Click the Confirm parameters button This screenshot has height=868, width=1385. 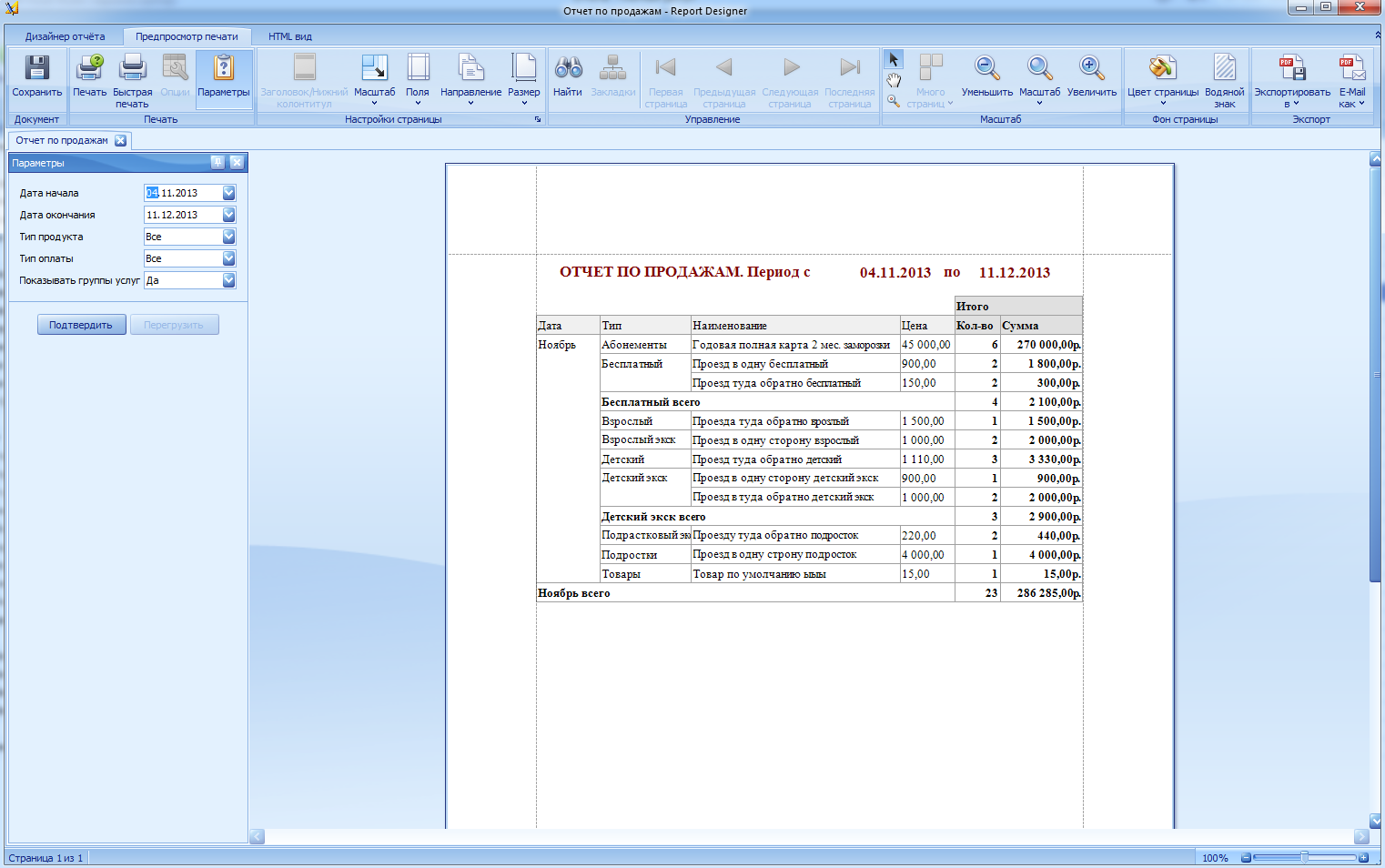(81, 325)
